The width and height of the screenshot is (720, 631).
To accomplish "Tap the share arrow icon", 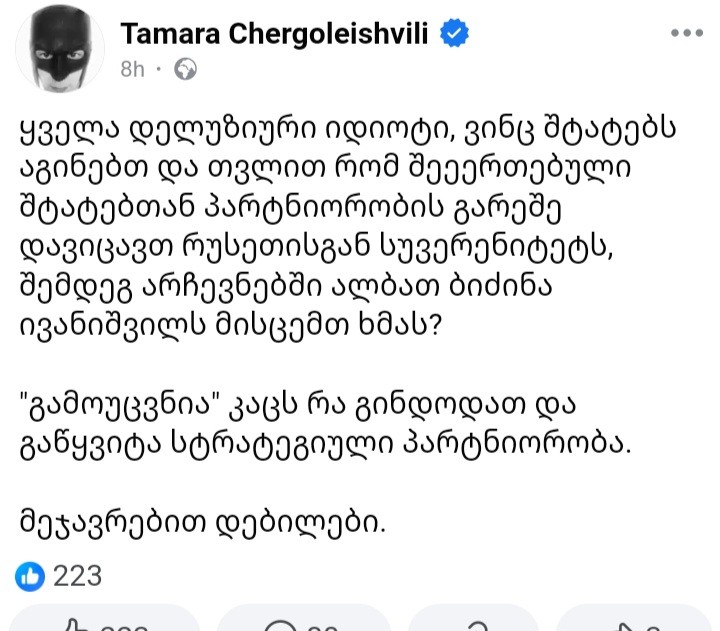I will click(x=621, y=627).
